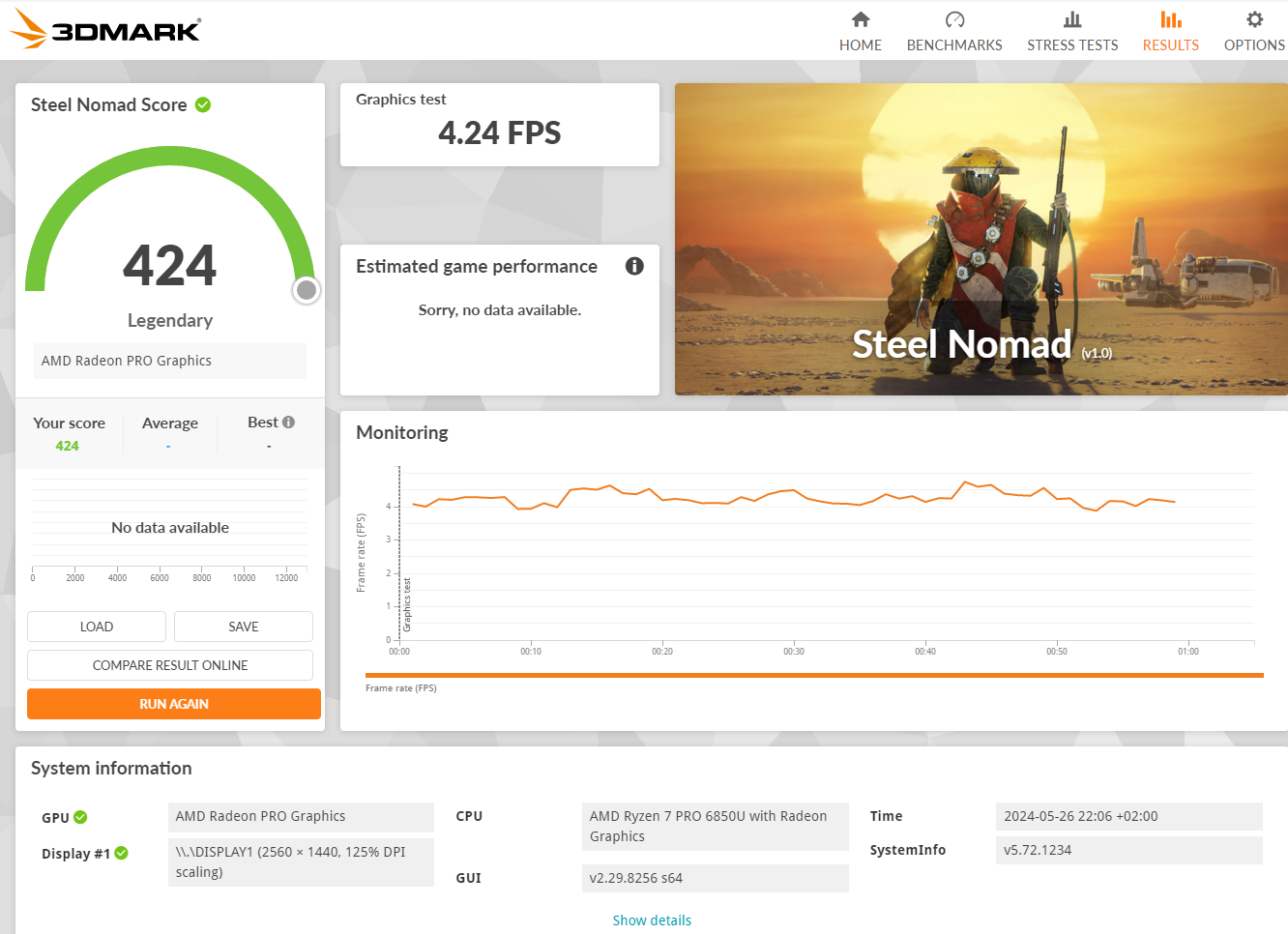Open the Home icon in the top navigation
The image size is (1288, 934).
coord(861,19)
